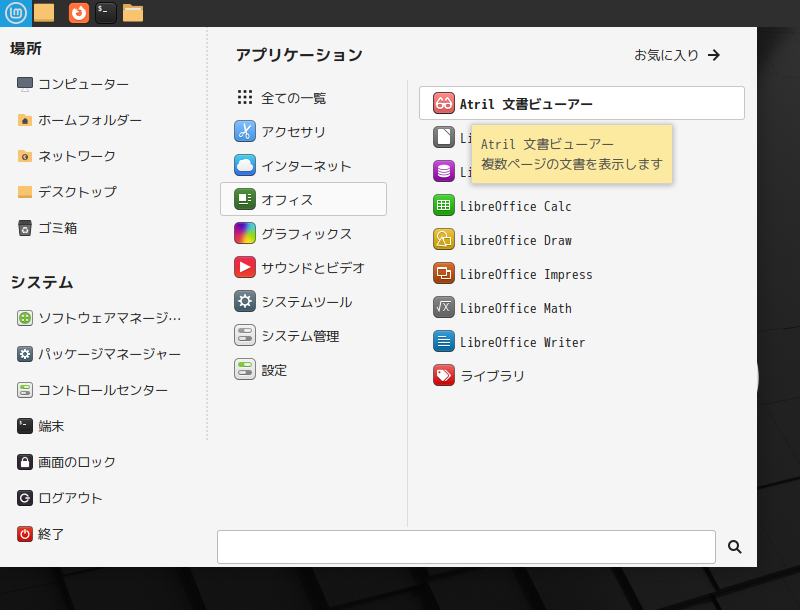Click the グラフィックス label
Viewport: 800px width, 610px height.
(307, 234)
